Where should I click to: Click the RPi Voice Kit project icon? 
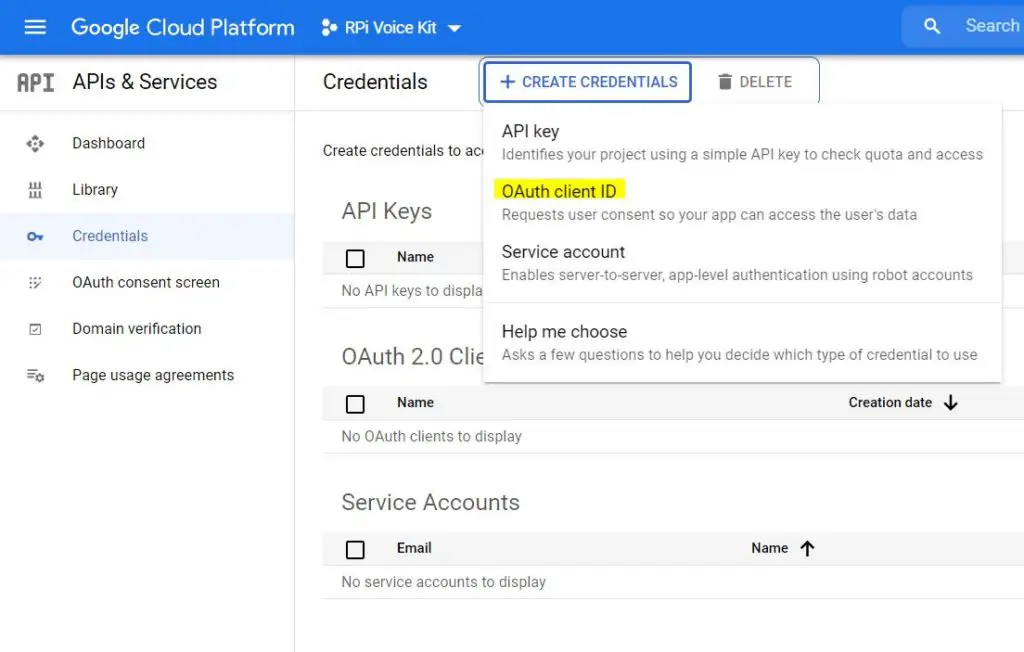[329, 27]
